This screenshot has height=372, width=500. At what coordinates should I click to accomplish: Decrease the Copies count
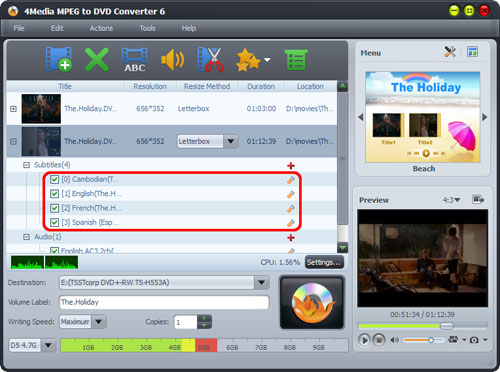204,325
